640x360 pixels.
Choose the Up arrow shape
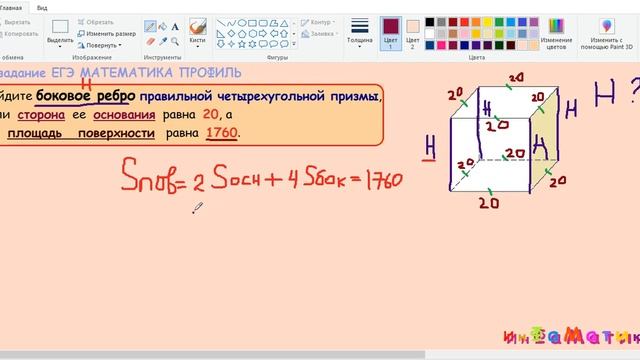pos(284,33)
